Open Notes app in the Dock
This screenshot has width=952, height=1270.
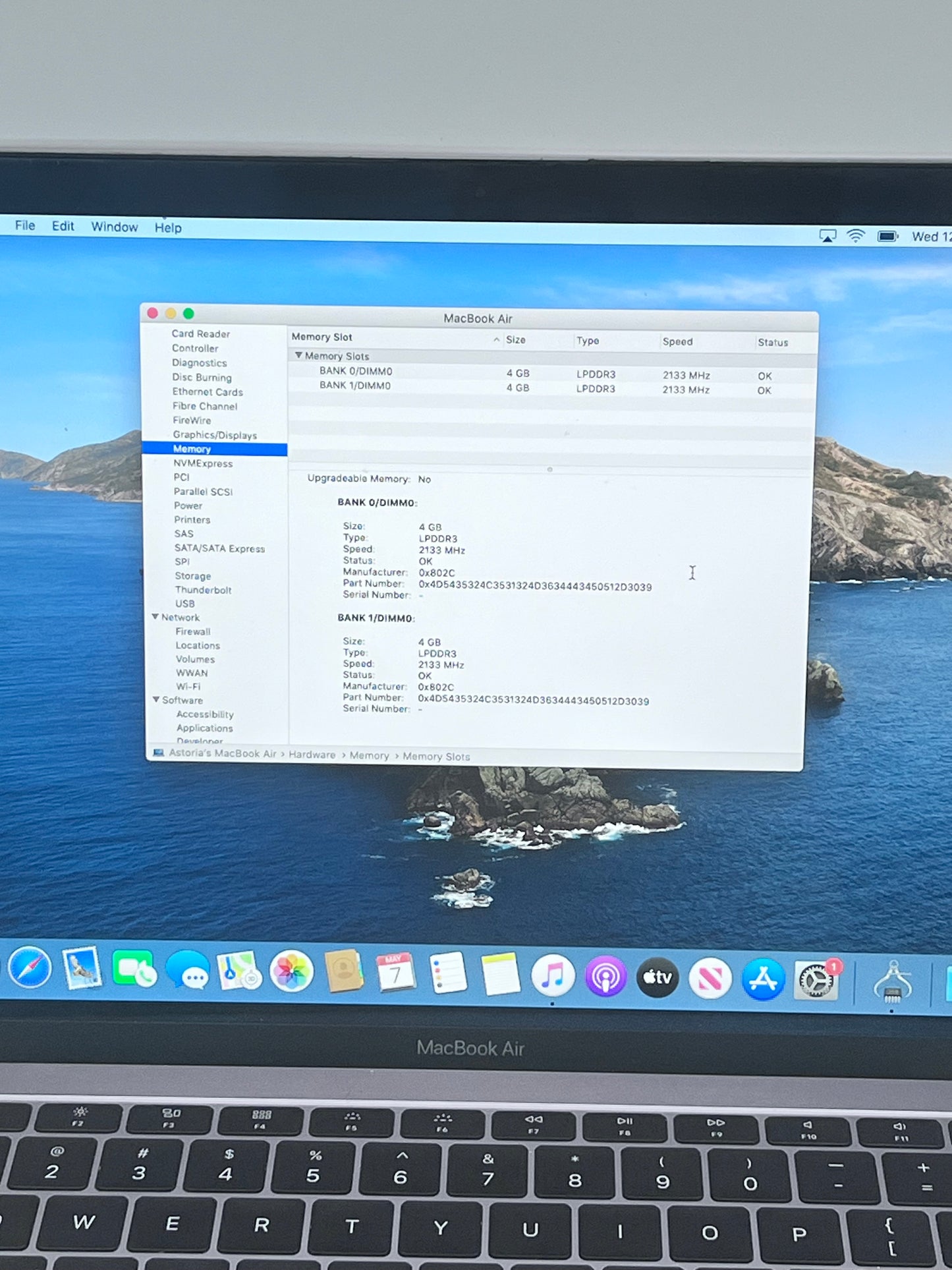pos(501,974)
